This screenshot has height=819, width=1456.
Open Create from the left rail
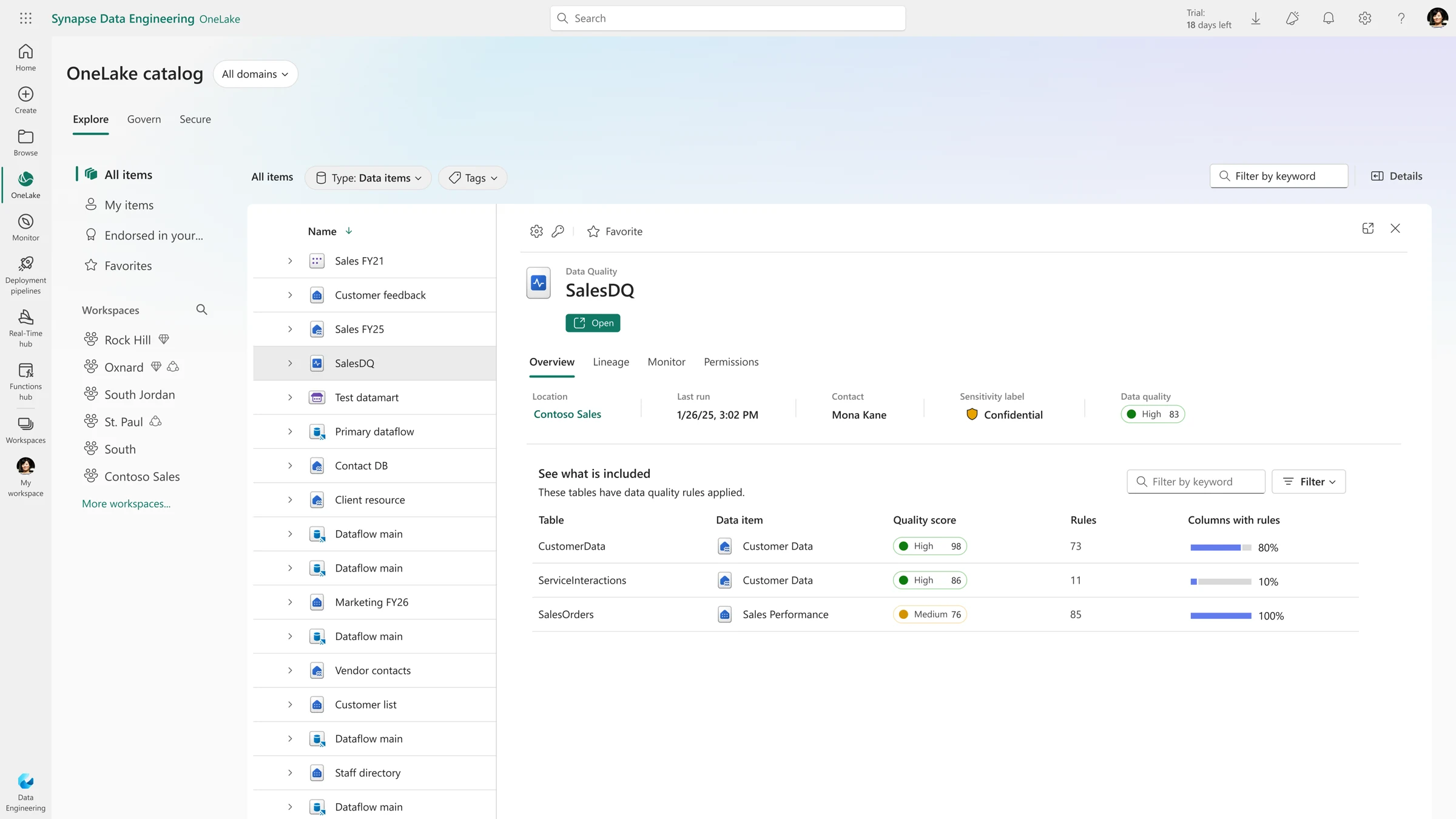pos(25,100)
